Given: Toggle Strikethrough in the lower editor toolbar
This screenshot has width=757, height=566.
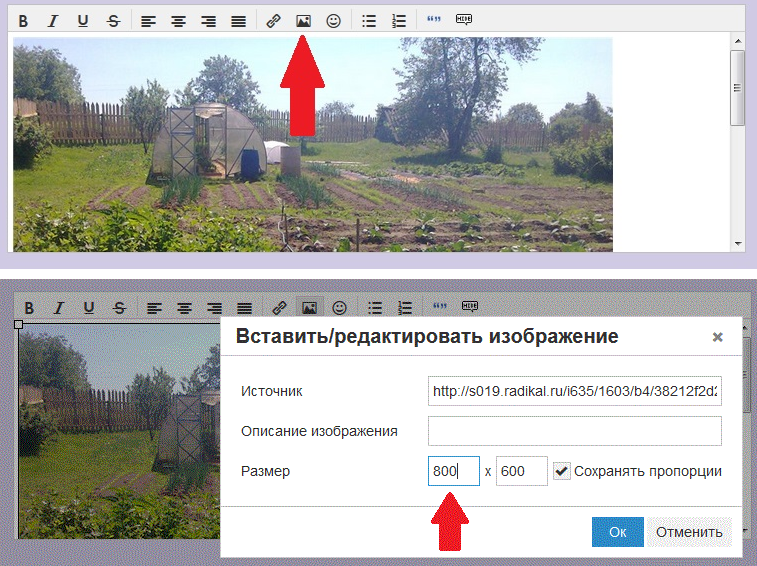Looking at the screenshot, I should [x=119, y=308].
